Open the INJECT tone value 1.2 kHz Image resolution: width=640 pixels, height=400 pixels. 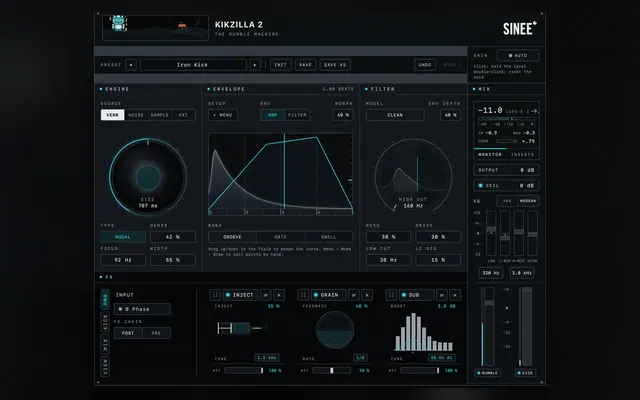coord(267,358)
